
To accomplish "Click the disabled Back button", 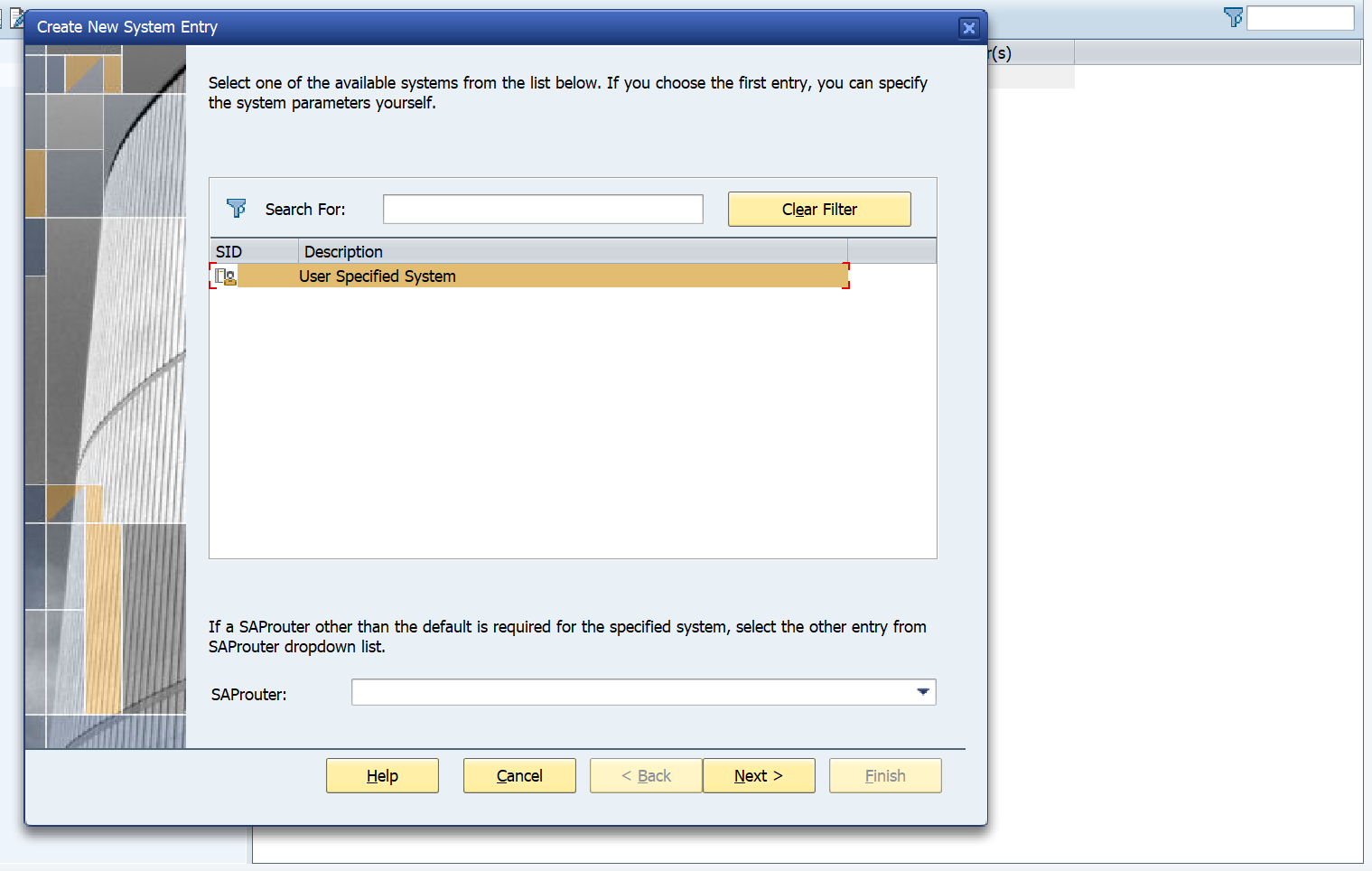I will 646,775.
